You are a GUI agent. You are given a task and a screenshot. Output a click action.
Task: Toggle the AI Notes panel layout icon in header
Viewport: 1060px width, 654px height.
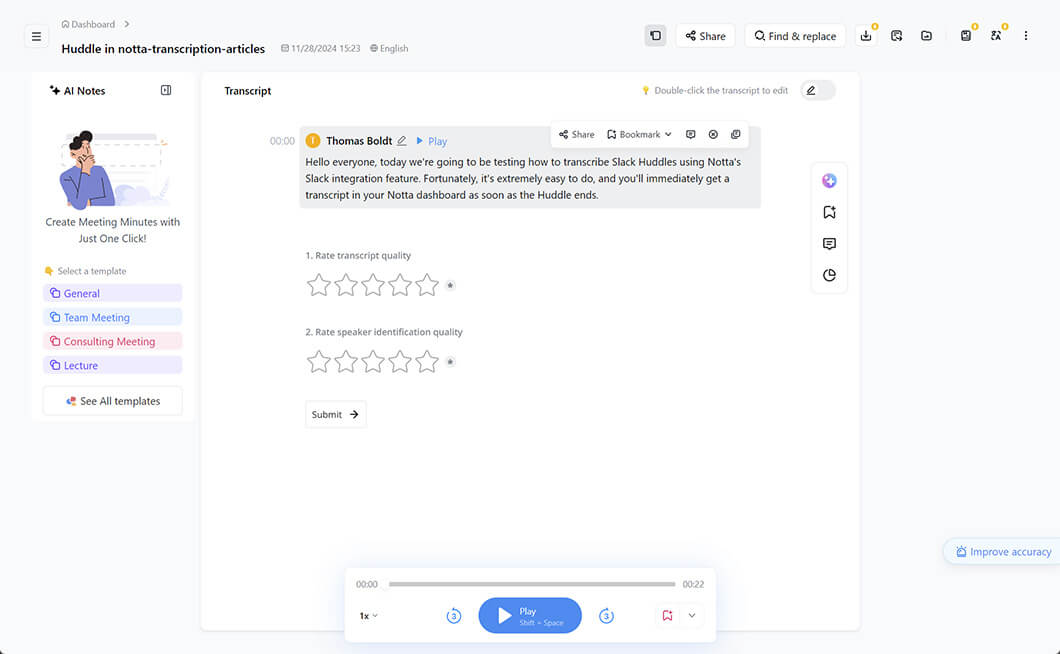(655, 36)
